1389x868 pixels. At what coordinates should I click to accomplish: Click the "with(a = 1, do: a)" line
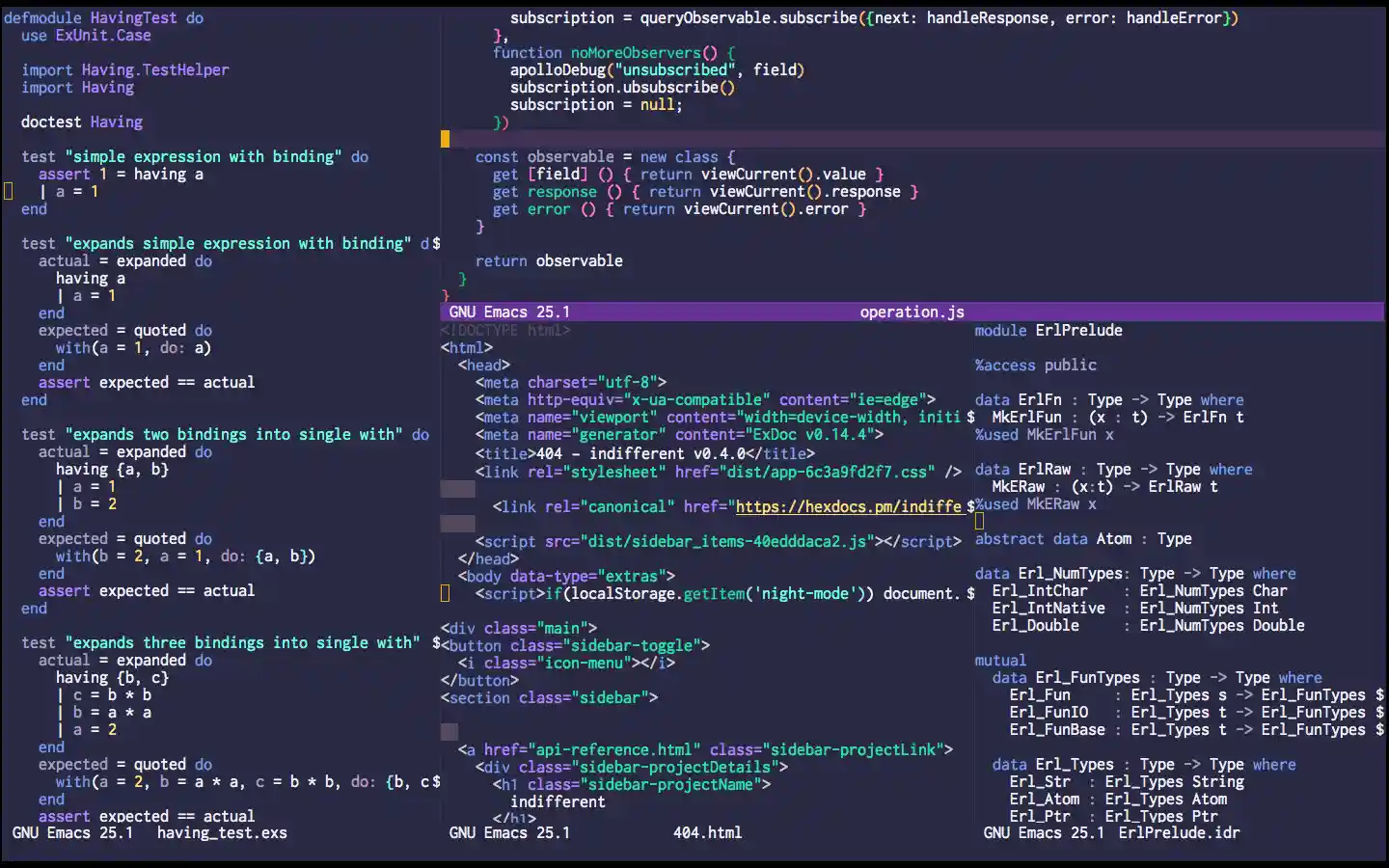point(133,347)
